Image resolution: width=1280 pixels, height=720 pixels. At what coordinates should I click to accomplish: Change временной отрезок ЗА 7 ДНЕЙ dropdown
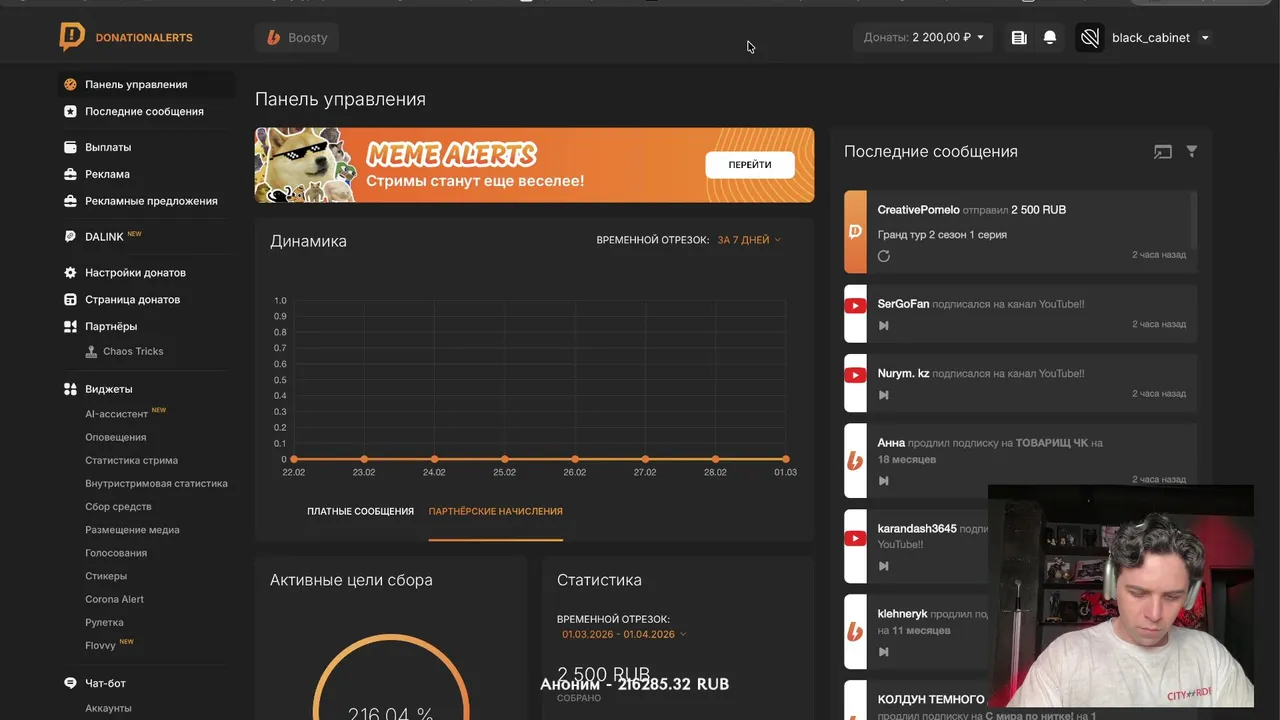click(749, 240)
